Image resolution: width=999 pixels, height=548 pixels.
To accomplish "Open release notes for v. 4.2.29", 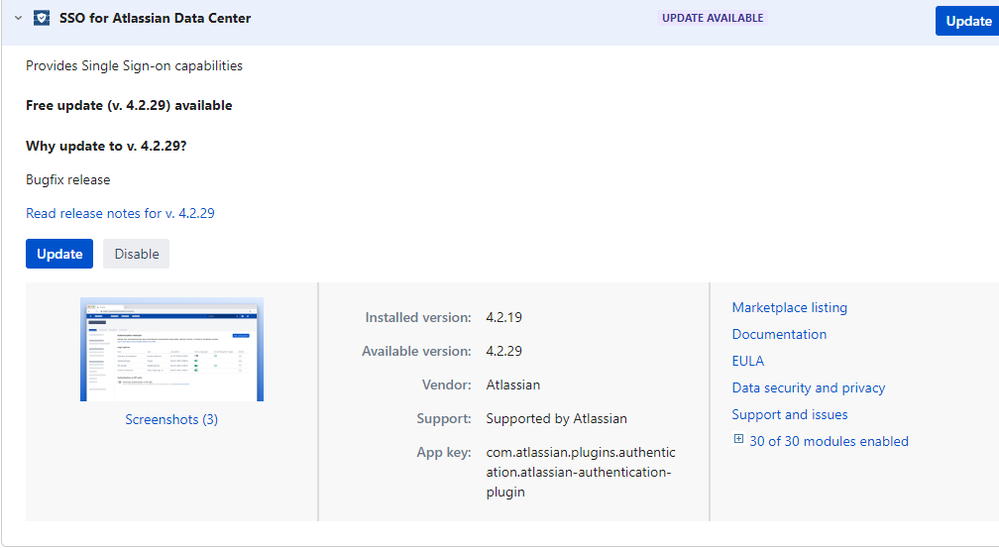I will tap(120, 213).
